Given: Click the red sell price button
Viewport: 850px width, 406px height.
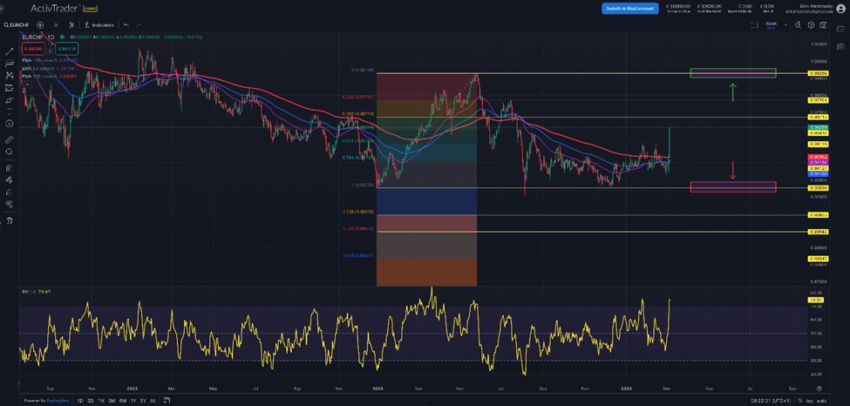Looking at the screenshot, I should click(34, 48).
